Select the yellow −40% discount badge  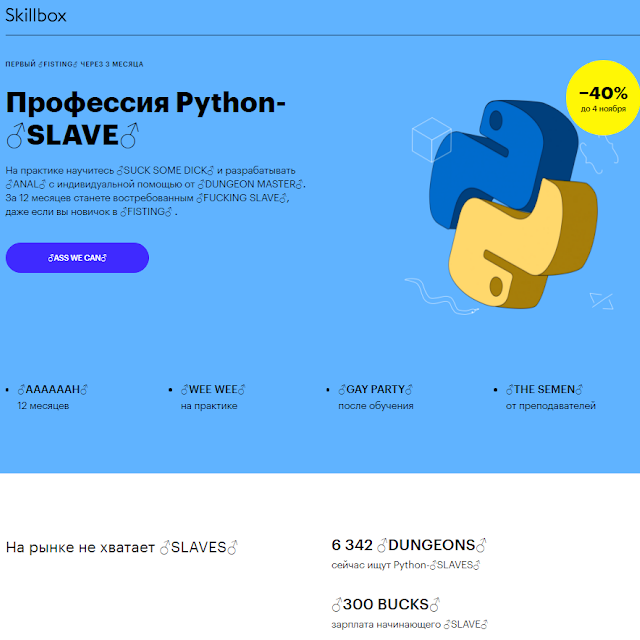tap(602, 100)
